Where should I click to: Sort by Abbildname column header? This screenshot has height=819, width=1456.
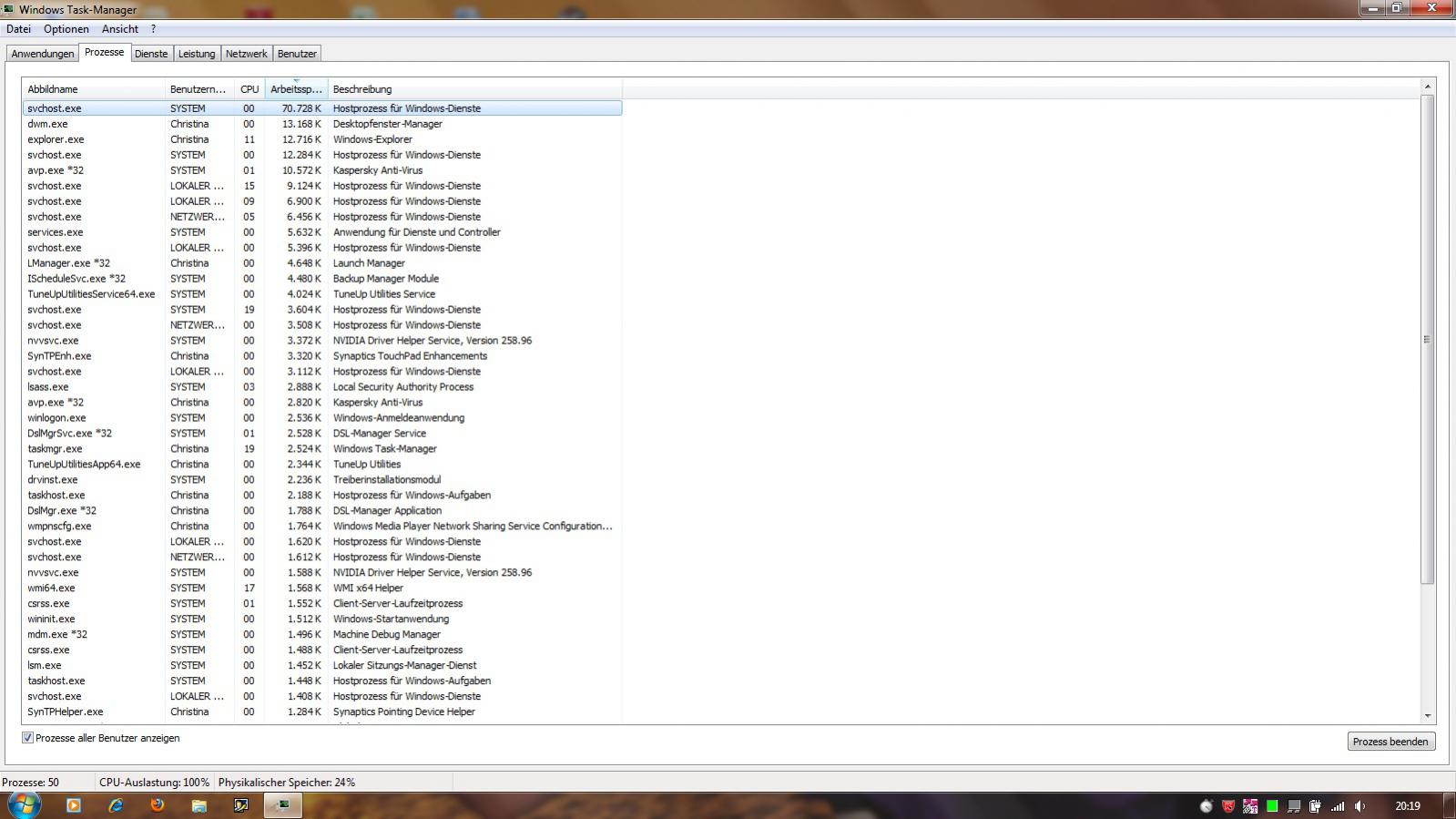(93, 89)
